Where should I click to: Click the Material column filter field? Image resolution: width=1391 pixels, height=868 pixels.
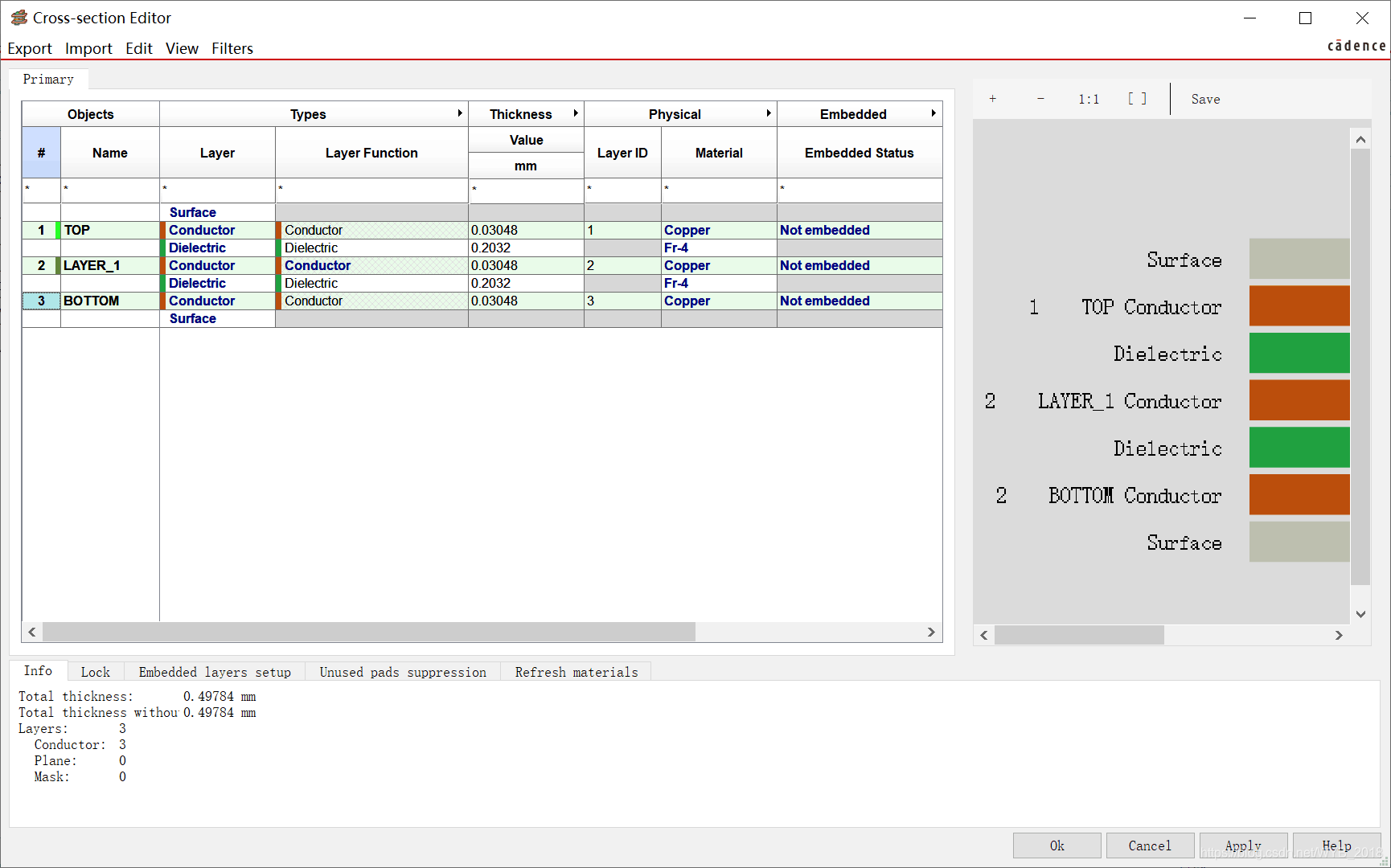coord(719,190)
